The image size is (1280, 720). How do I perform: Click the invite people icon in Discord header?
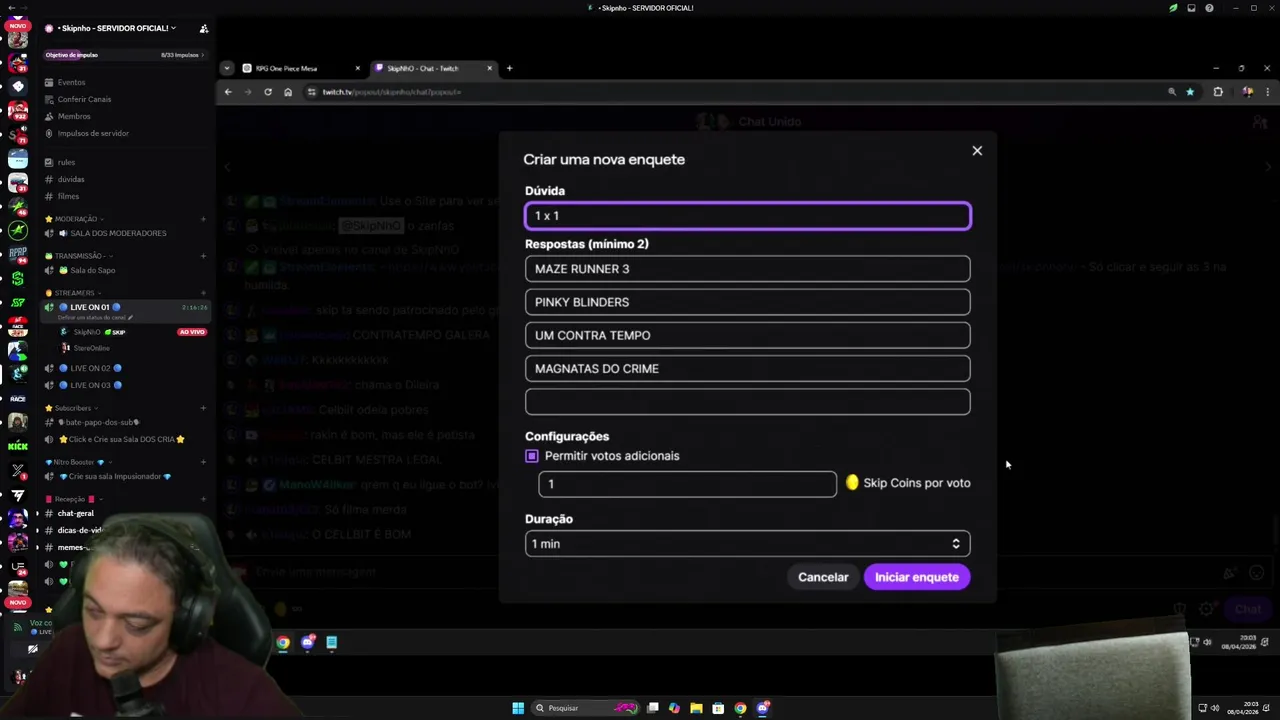pos(203,28)
